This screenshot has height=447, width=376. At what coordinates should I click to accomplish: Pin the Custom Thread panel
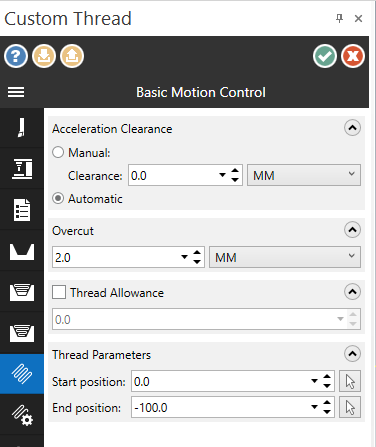339,18
